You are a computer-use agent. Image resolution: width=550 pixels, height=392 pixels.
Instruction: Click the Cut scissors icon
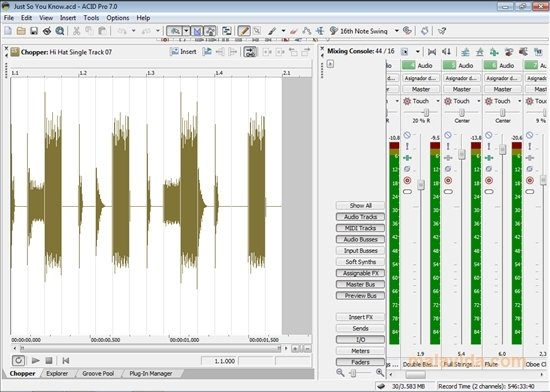[x=76, y=31]
